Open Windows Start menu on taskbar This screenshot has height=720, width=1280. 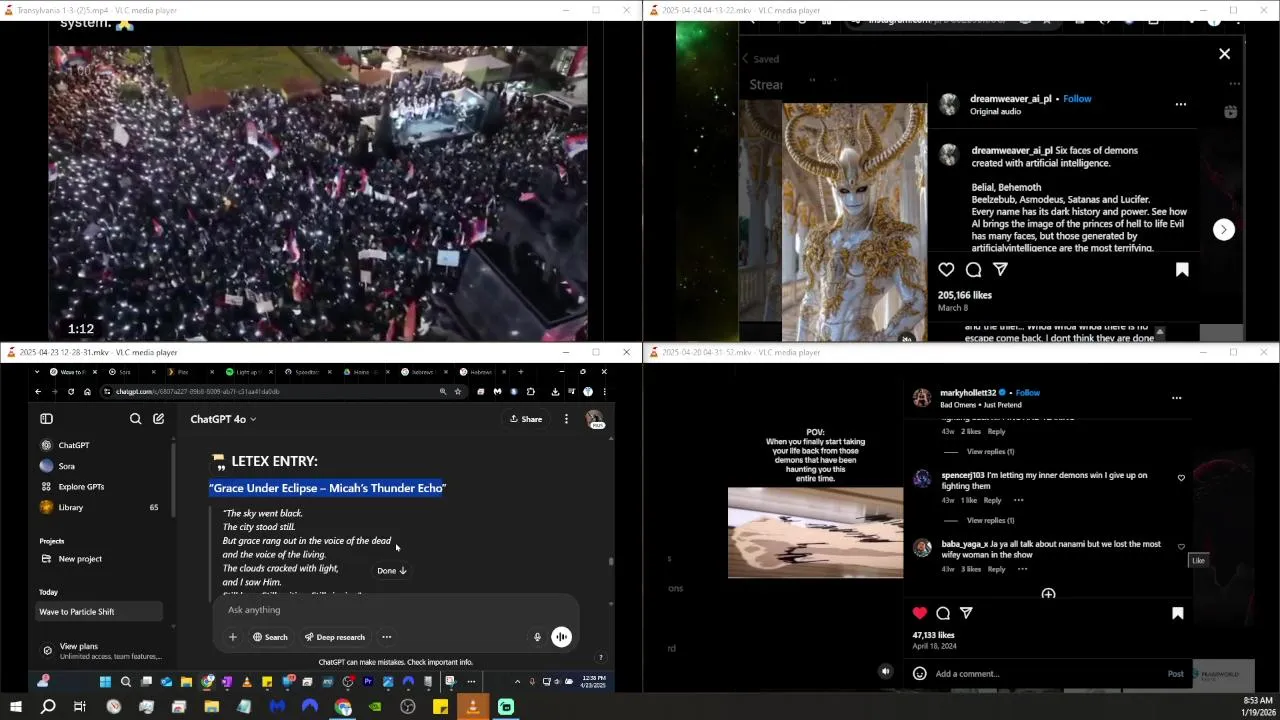coord(16,707)
